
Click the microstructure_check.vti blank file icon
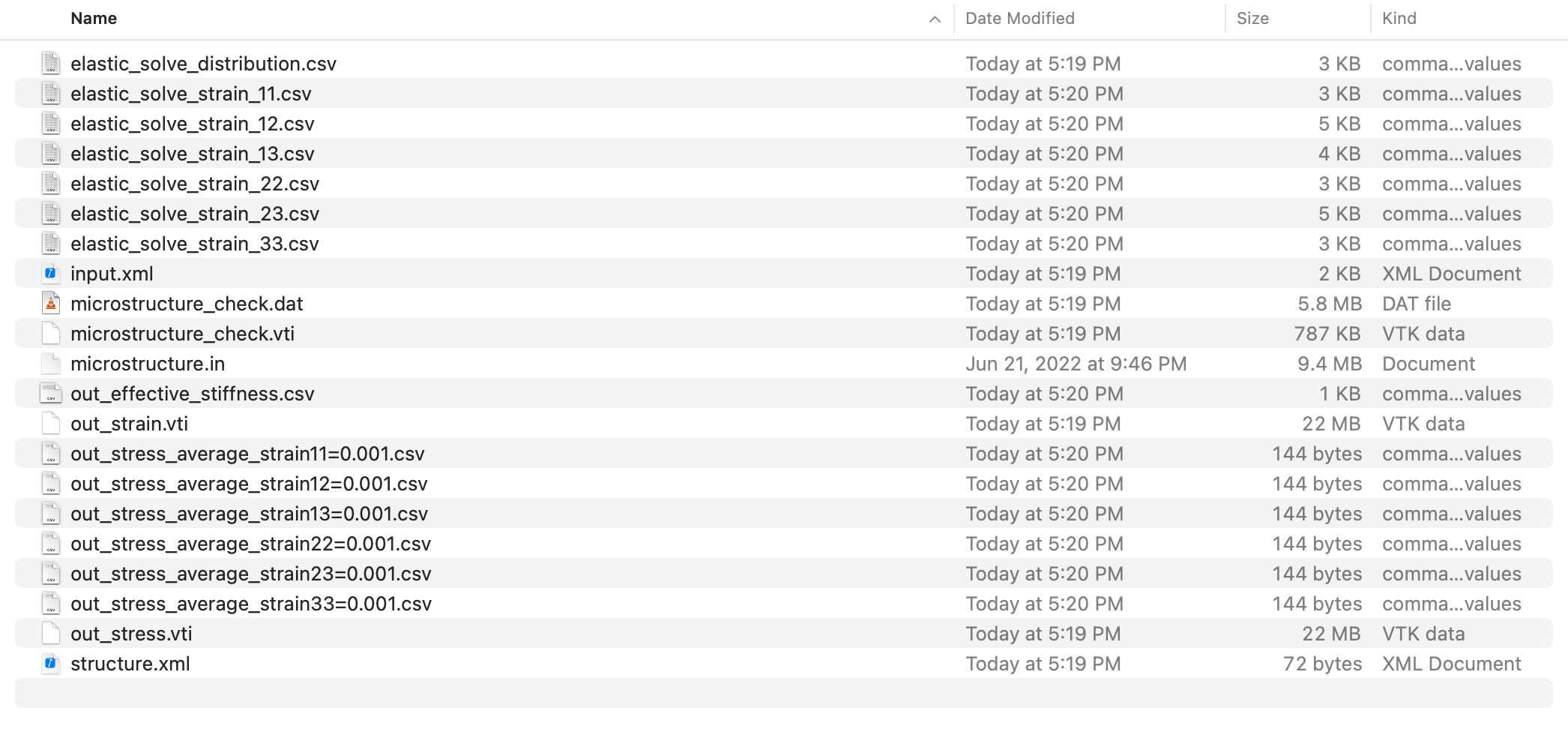(x=51, y=334)
